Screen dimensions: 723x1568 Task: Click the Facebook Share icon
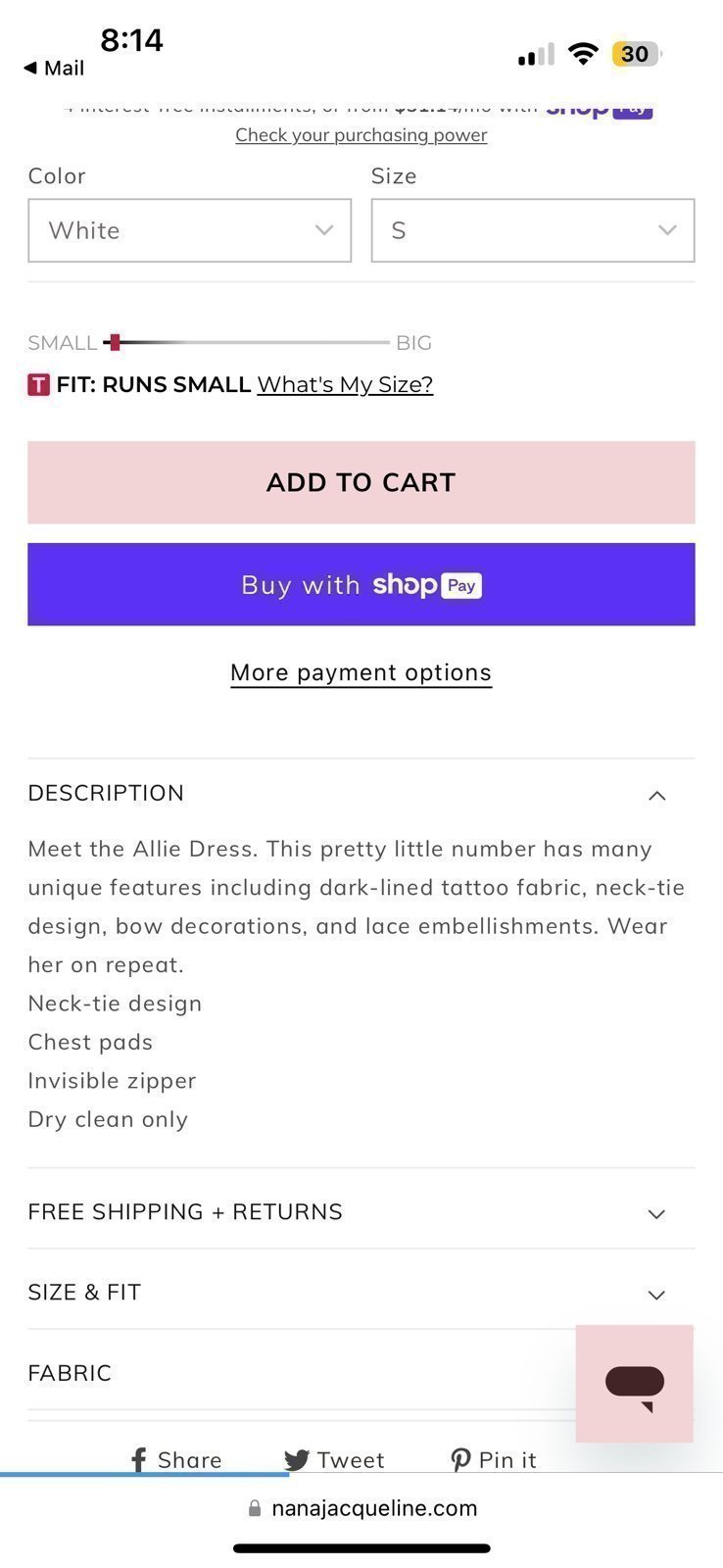coord(139,1460)
